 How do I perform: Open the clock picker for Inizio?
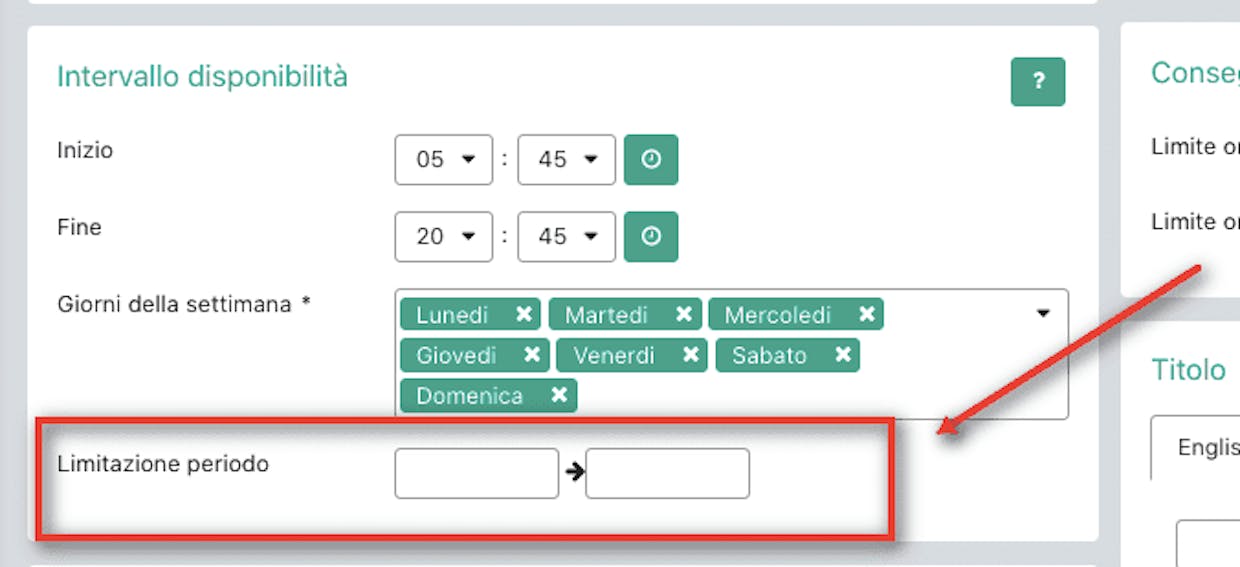[x=651, y=160]
